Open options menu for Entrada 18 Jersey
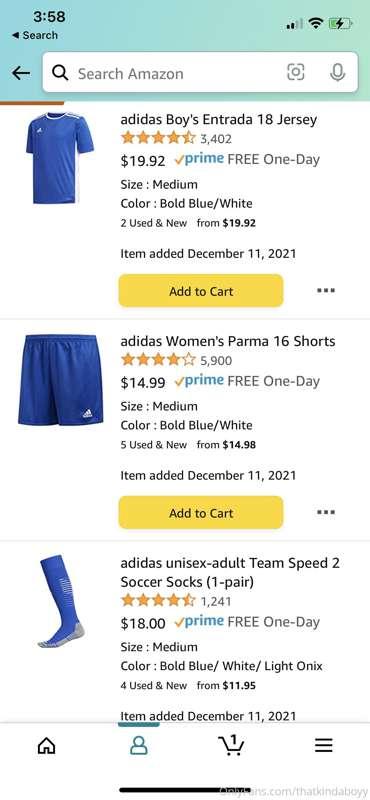370x800 pixels. tap(326, 290)
